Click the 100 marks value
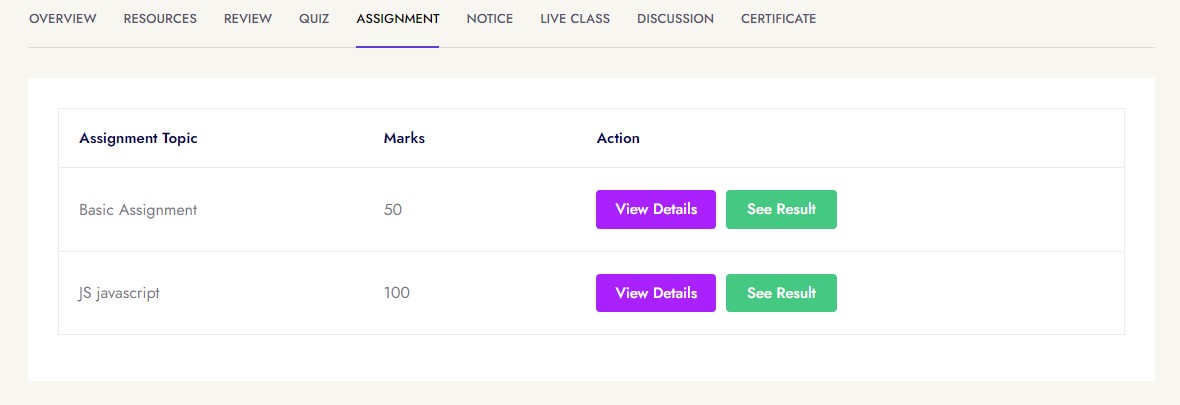The image size is (1180, 405). coord(397,293)
